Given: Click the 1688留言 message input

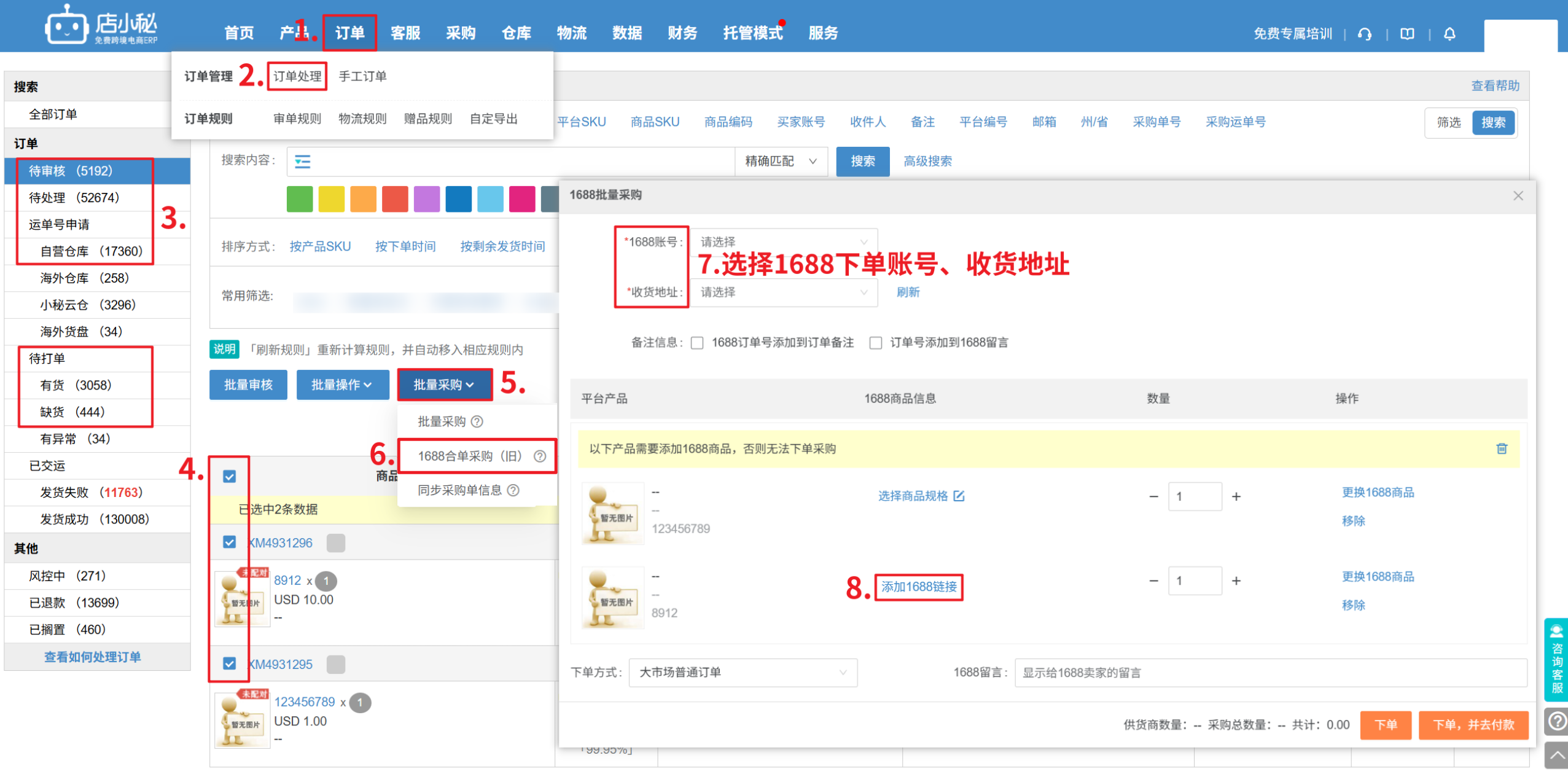Looking at the screenshot, I should click(1271, 673).
